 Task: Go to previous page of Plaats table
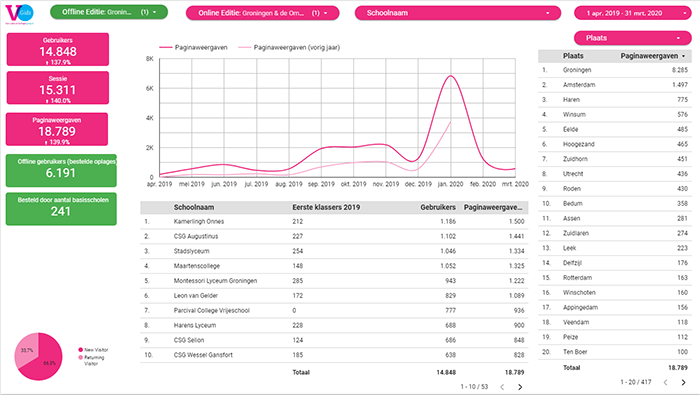pos(665,382)
